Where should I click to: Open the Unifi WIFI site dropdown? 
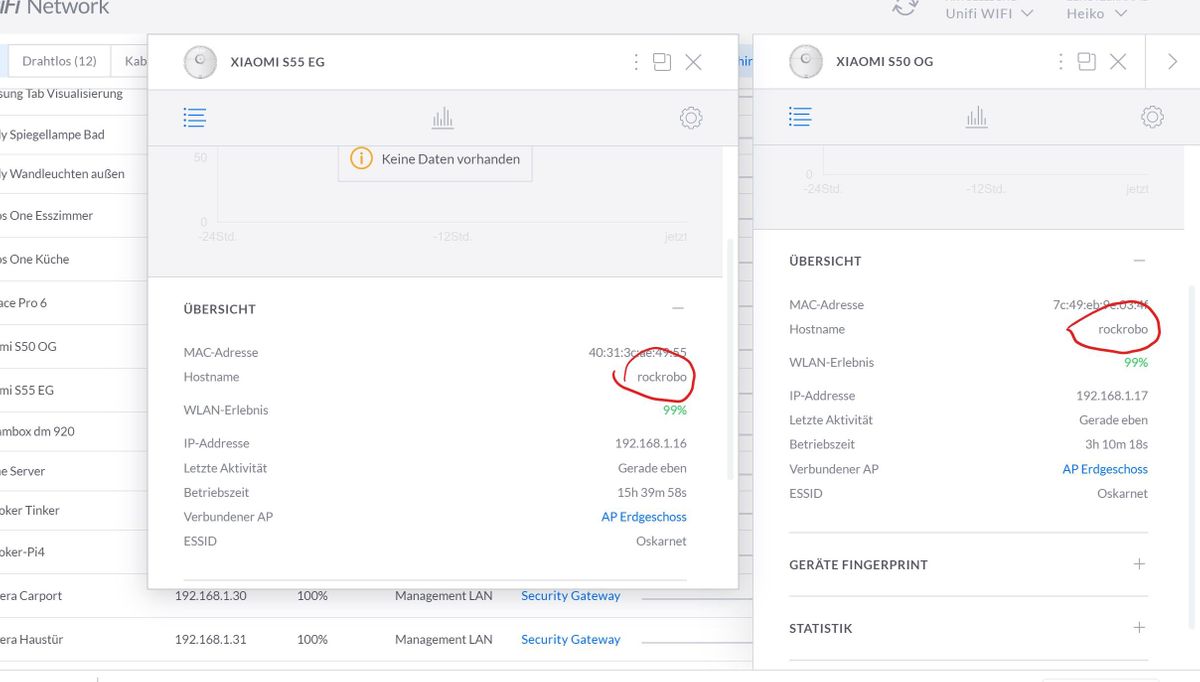click(989, 14)
